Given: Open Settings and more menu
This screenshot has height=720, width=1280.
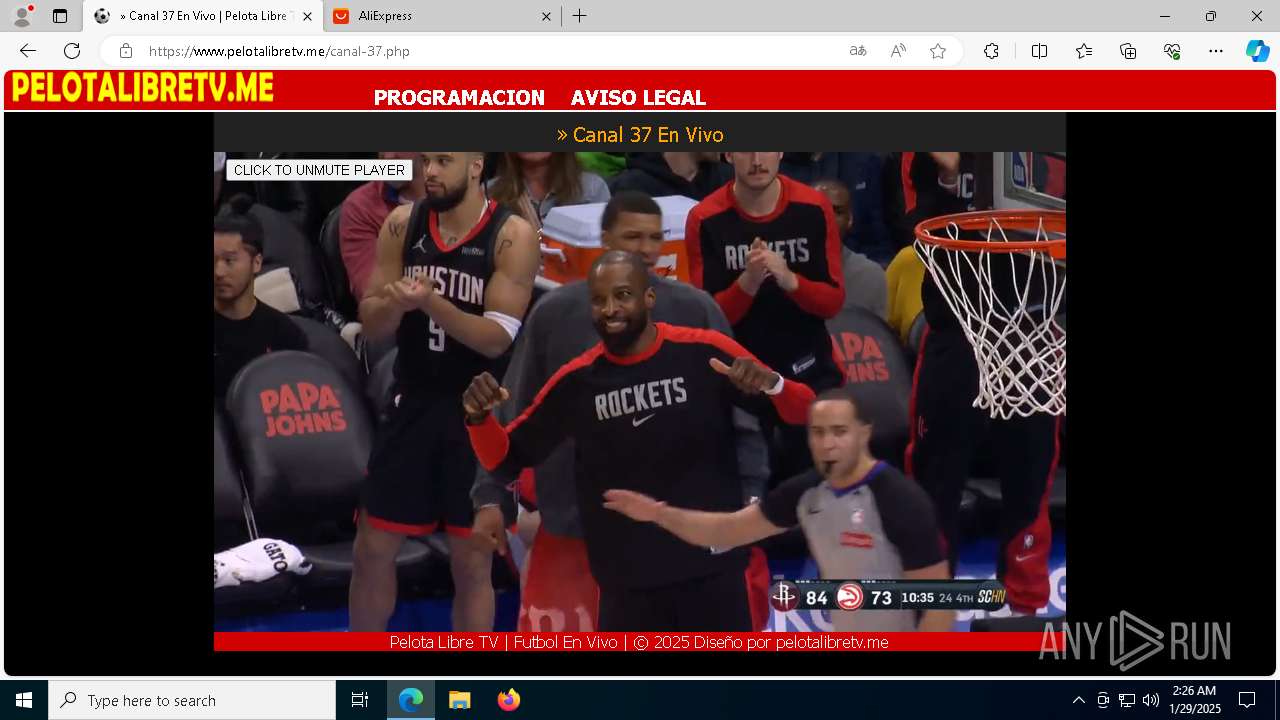Looking at the screenshot, I should coord(1216,51).
